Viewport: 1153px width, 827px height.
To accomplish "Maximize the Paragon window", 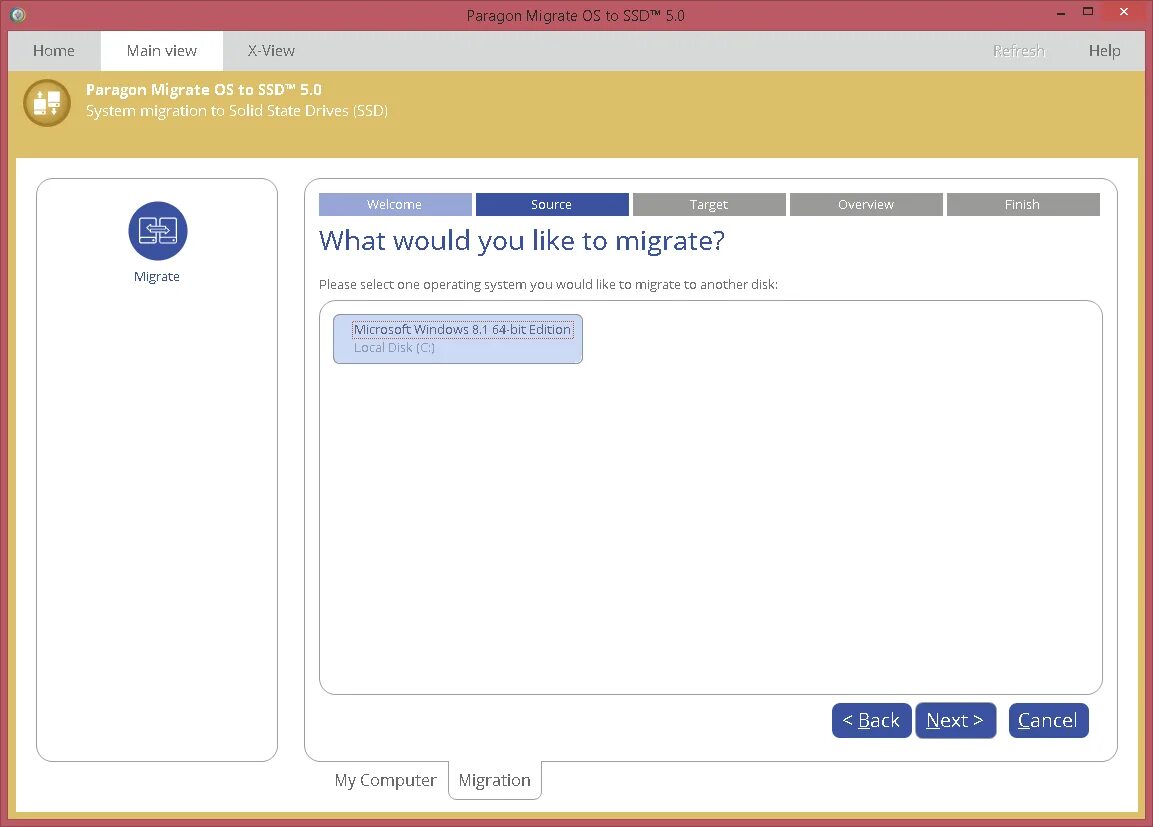I will click(x=1088, y=12).
